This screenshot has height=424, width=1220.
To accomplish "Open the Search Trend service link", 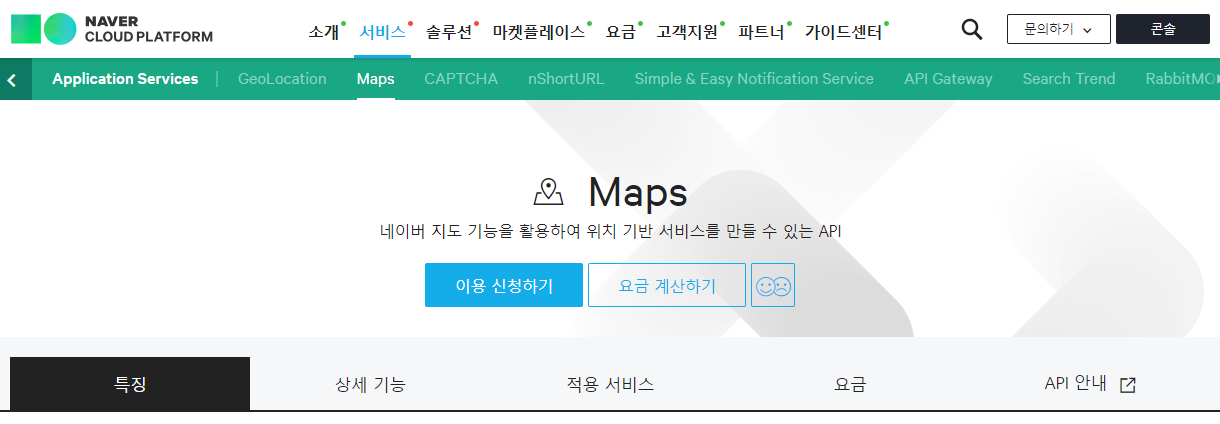I will pos(1069,79).
